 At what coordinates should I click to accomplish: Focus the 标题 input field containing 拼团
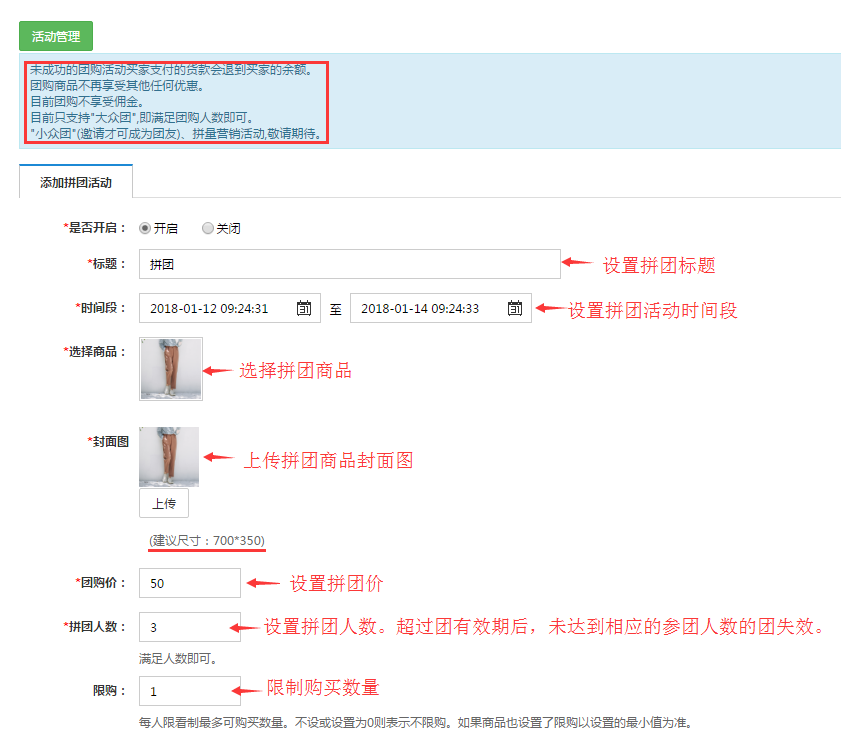(x=350, y=264)
